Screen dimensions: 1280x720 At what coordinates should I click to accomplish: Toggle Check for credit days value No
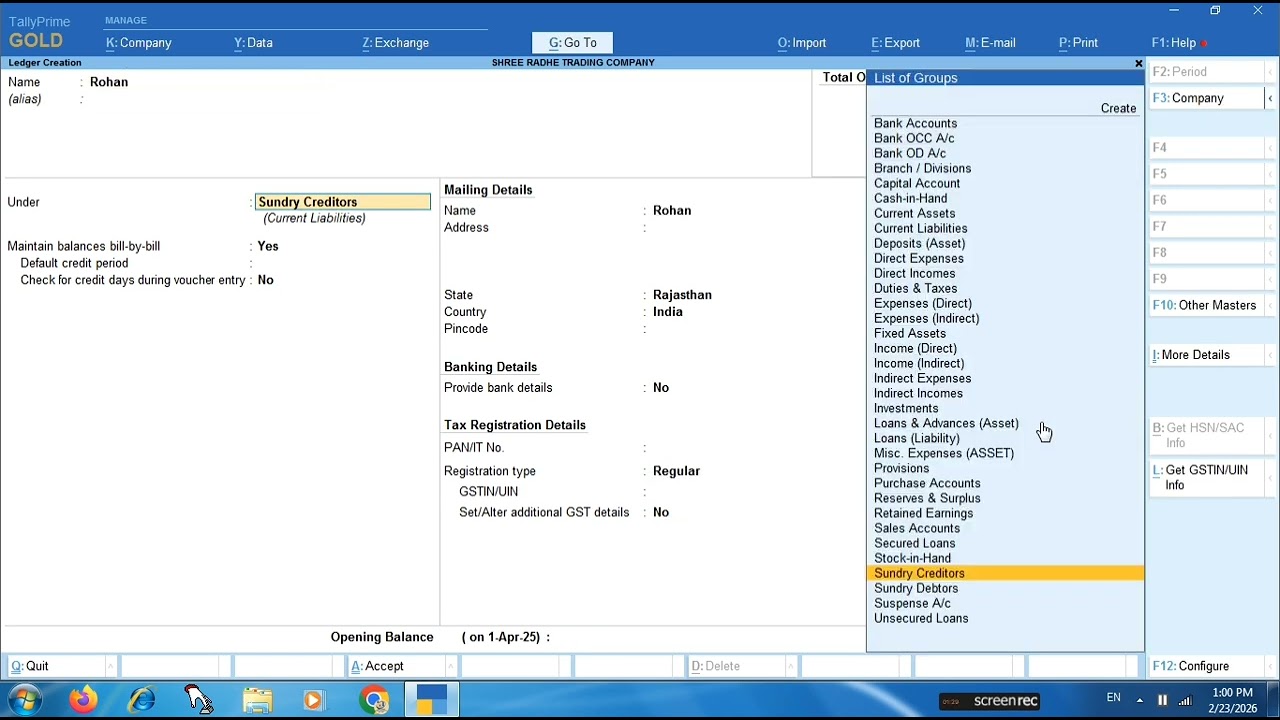(x=265, y=280)
